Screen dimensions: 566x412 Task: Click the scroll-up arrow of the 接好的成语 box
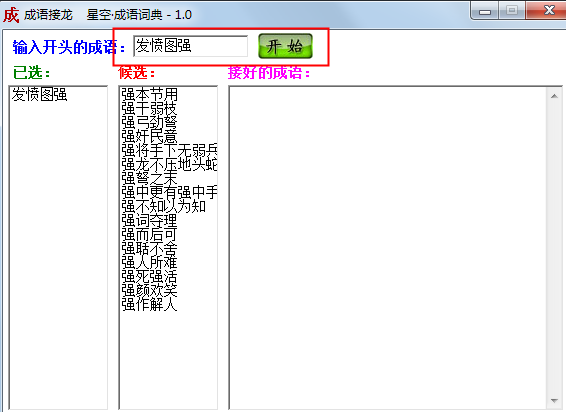[554, 96]
